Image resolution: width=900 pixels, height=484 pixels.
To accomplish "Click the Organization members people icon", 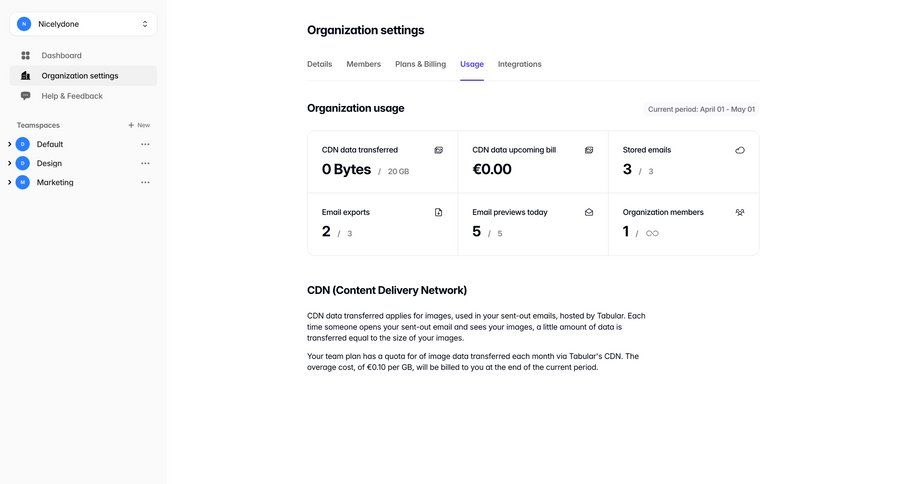I will coord(740,212).
